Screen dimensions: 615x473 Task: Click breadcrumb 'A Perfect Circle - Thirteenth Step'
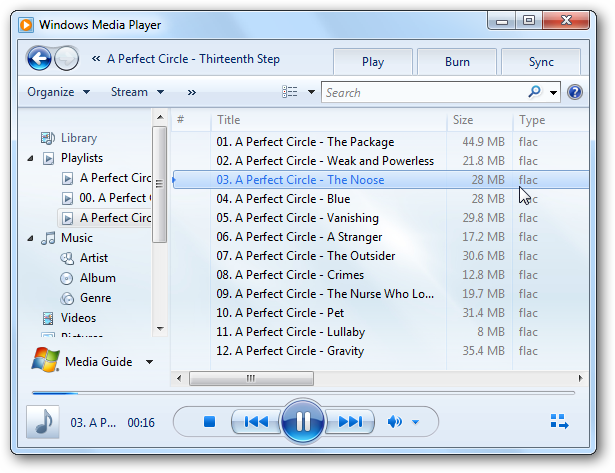coord(193,59)
